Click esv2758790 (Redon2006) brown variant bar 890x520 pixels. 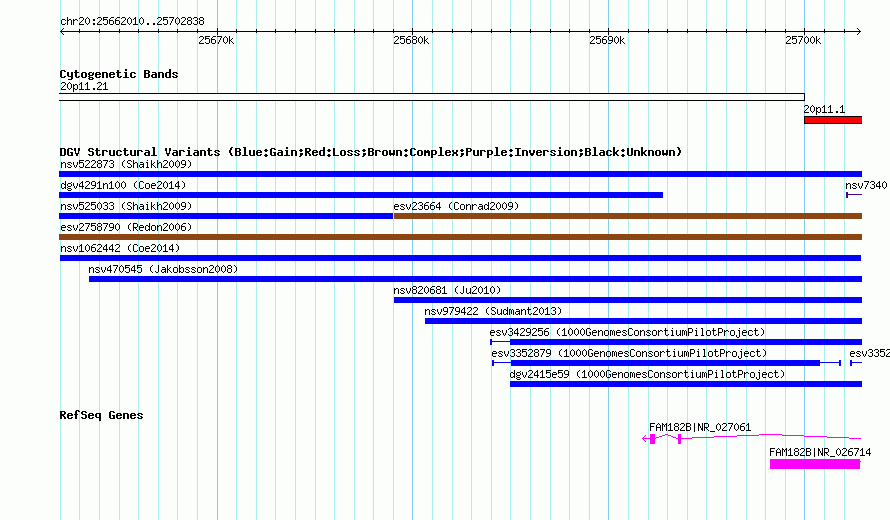coord(460,237)
